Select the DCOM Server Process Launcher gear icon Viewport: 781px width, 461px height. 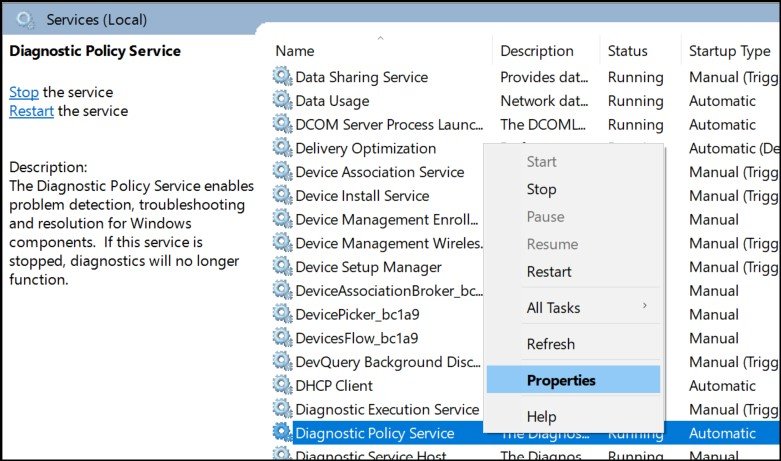[x=283, y=125]
